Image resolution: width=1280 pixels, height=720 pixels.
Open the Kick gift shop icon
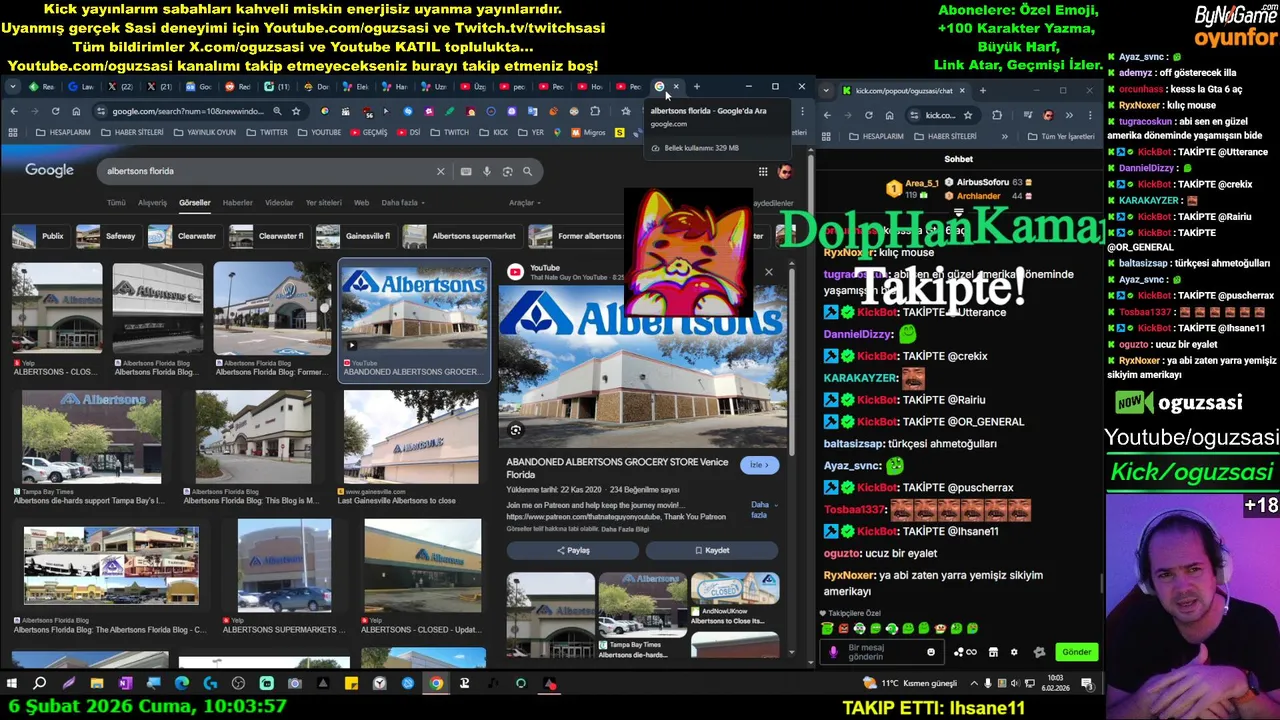coord(993,652)
